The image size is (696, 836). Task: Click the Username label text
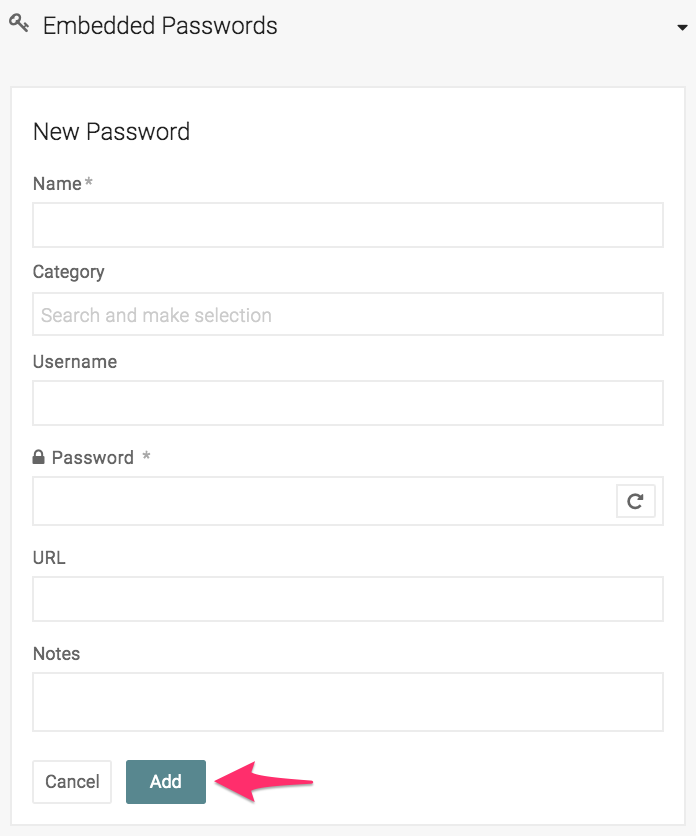tap(75, 362)
